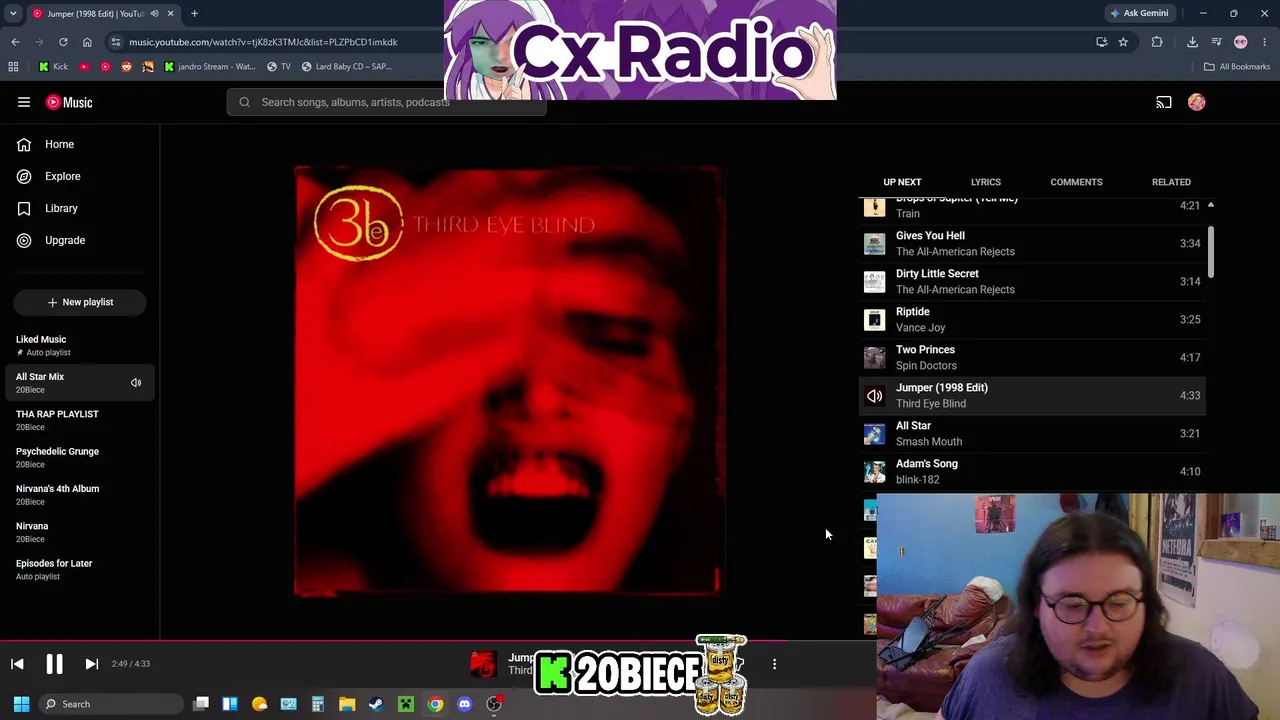
Task: Open the RELATED tab
Action: coord(1171,182)
